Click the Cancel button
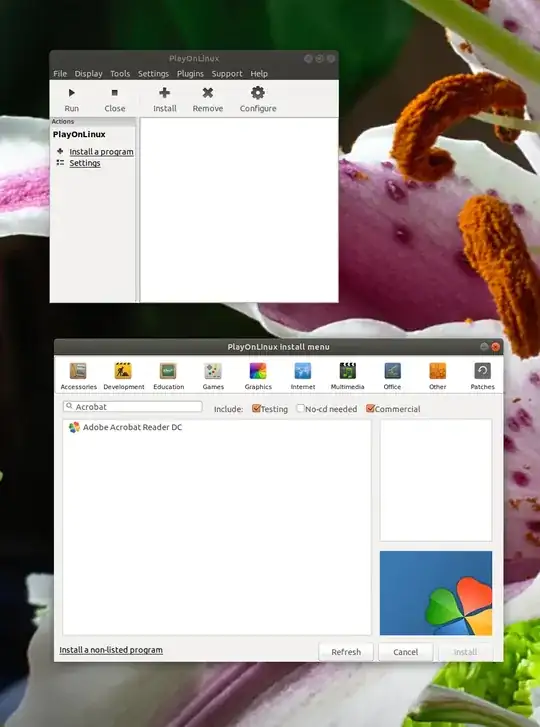 tap(406, 652)
